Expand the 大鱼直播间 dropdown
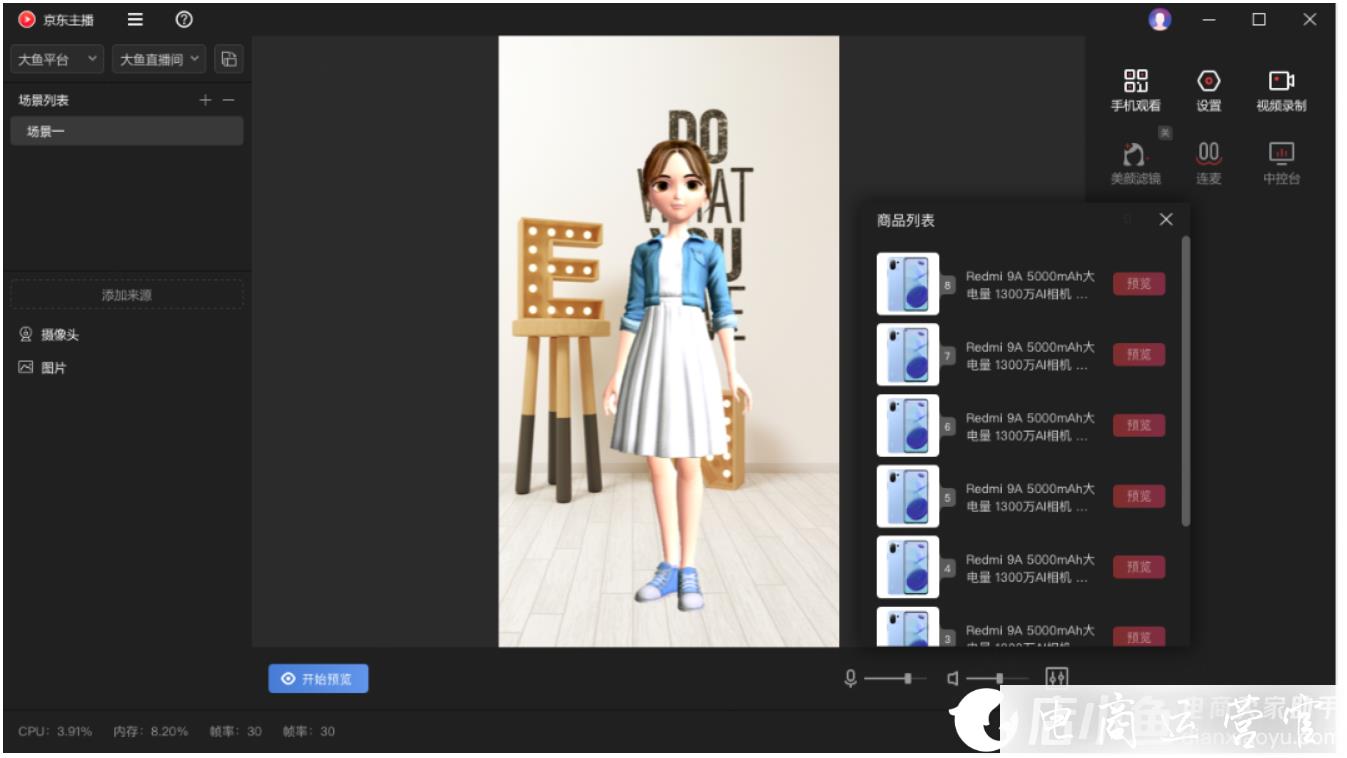Image resolution: width=1347 pixels, height=758 pixels. (x=159, y=59)
